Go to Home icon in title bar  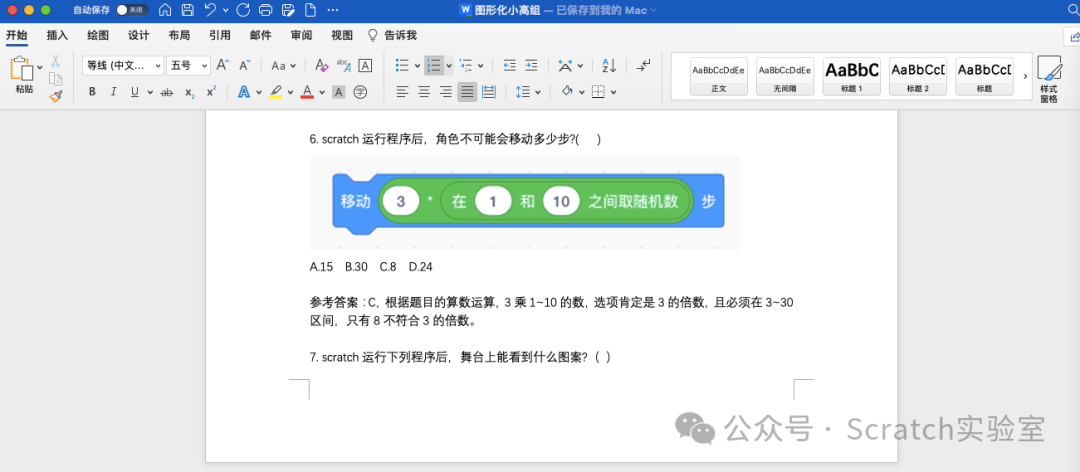click(x=165, y=10)
